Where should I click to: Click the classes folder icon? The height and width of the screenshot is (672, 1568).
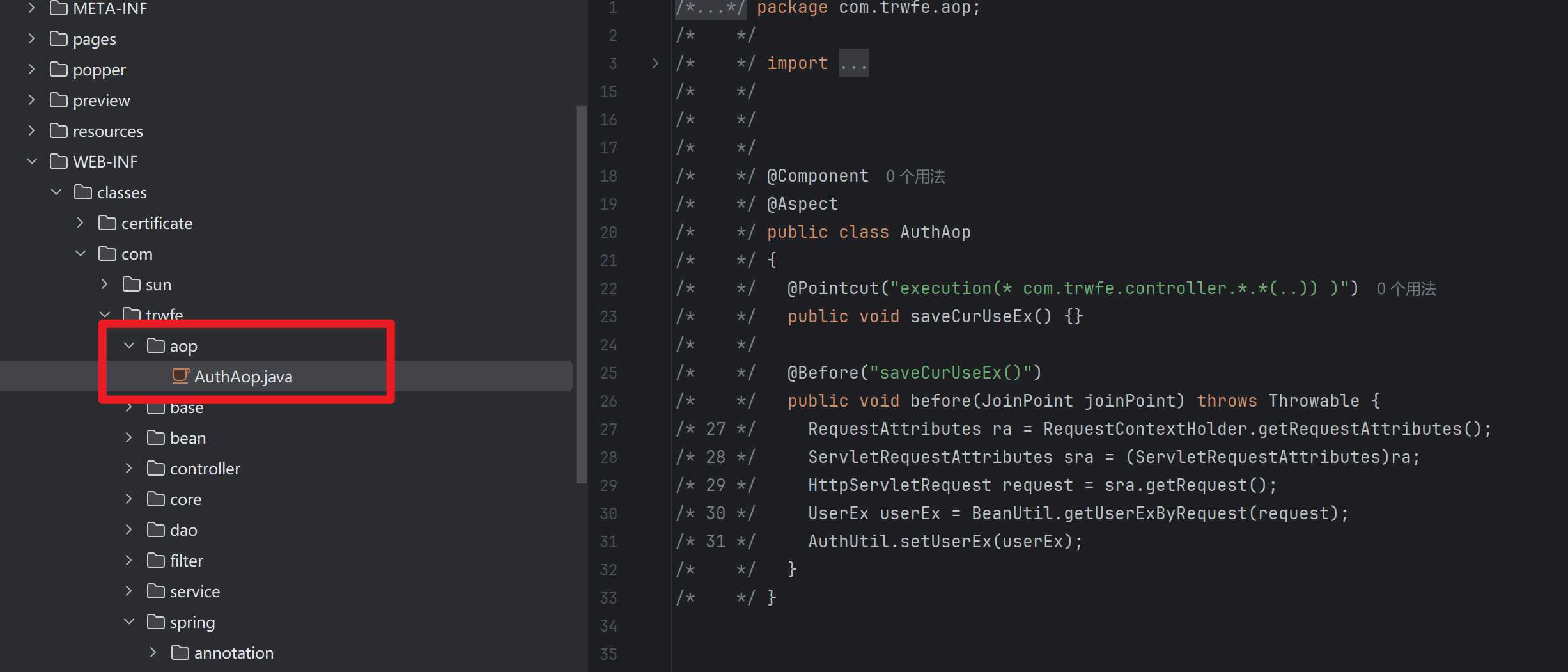pyautogui.click(x=83, y=192)
